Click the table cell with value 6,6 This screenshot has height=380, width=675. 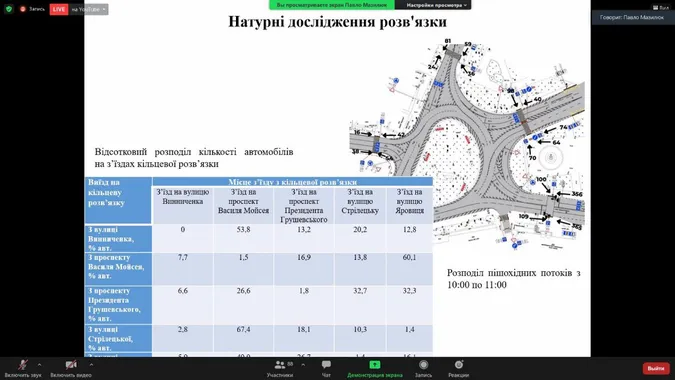coord(183,305)
